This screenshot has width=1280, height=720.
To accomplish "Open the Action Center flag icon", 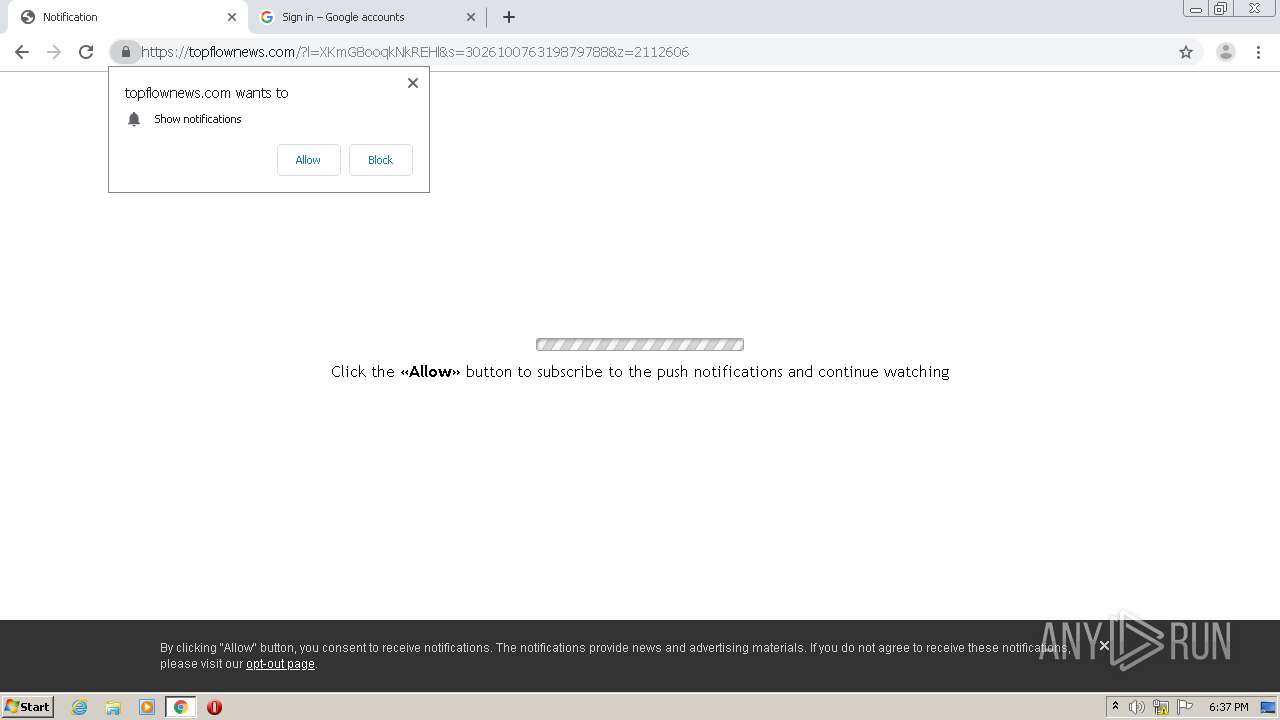I will coord(1185,707).
